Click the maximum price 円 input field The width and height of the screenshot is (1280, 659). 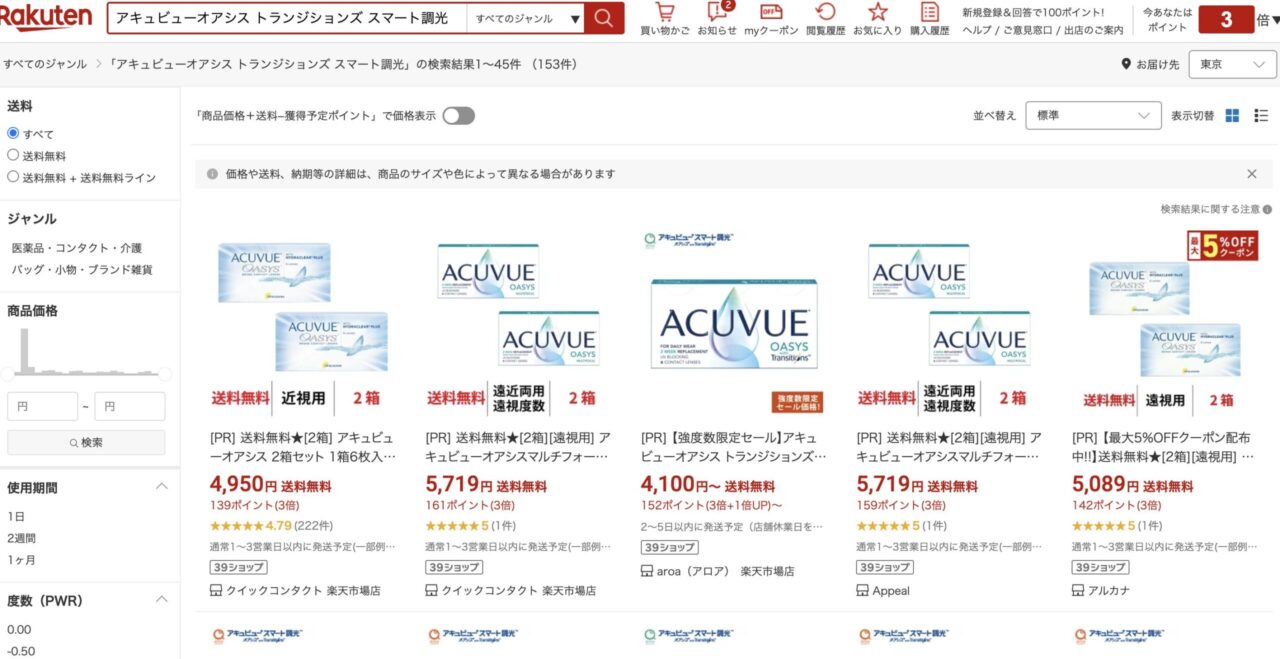[x=130, y=406]
